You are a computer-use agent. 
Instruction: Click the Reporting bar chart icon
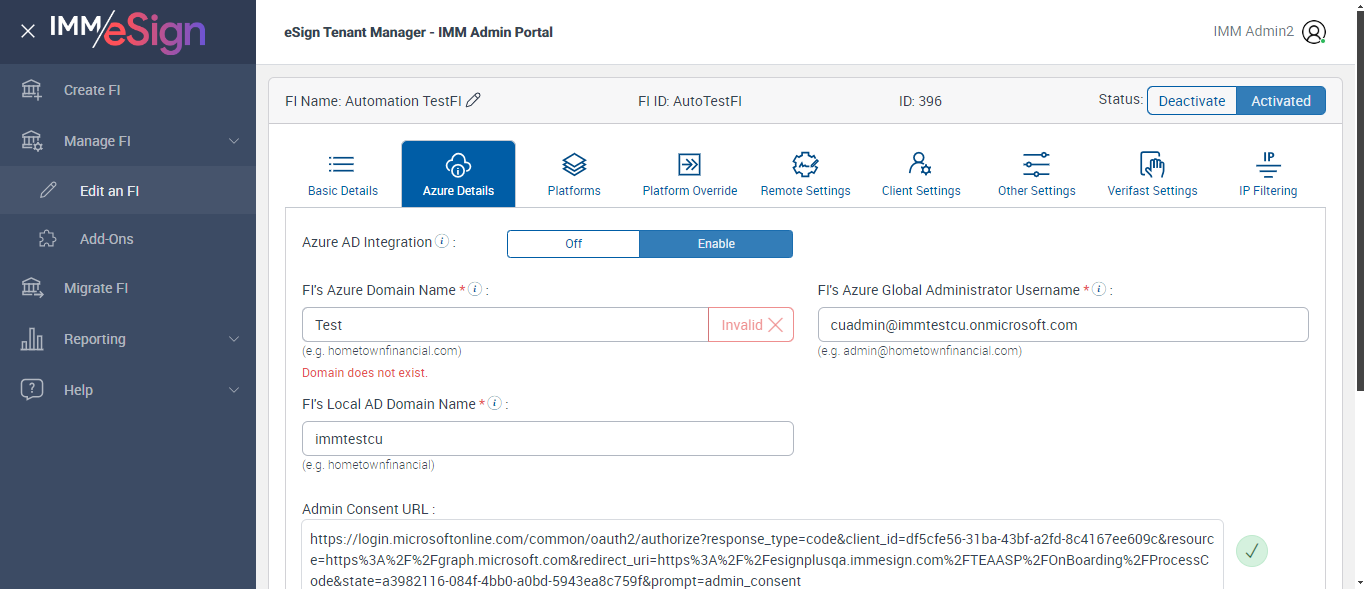tap(32, 339)
